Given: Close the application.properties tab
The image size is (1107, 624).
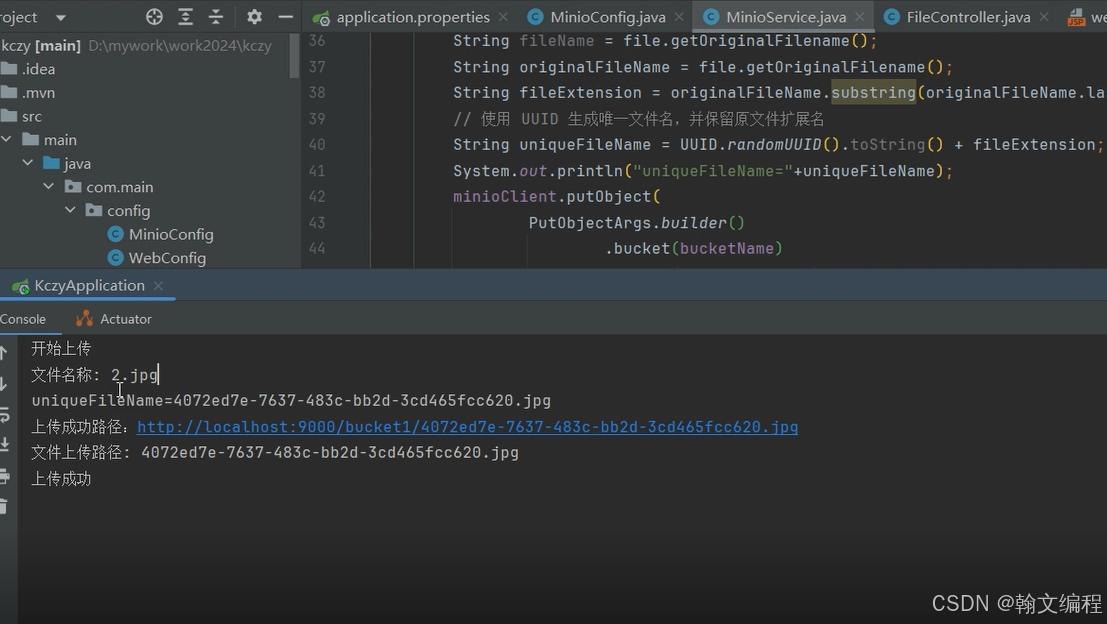Looking at the screenshot, I should click(503, 17).
